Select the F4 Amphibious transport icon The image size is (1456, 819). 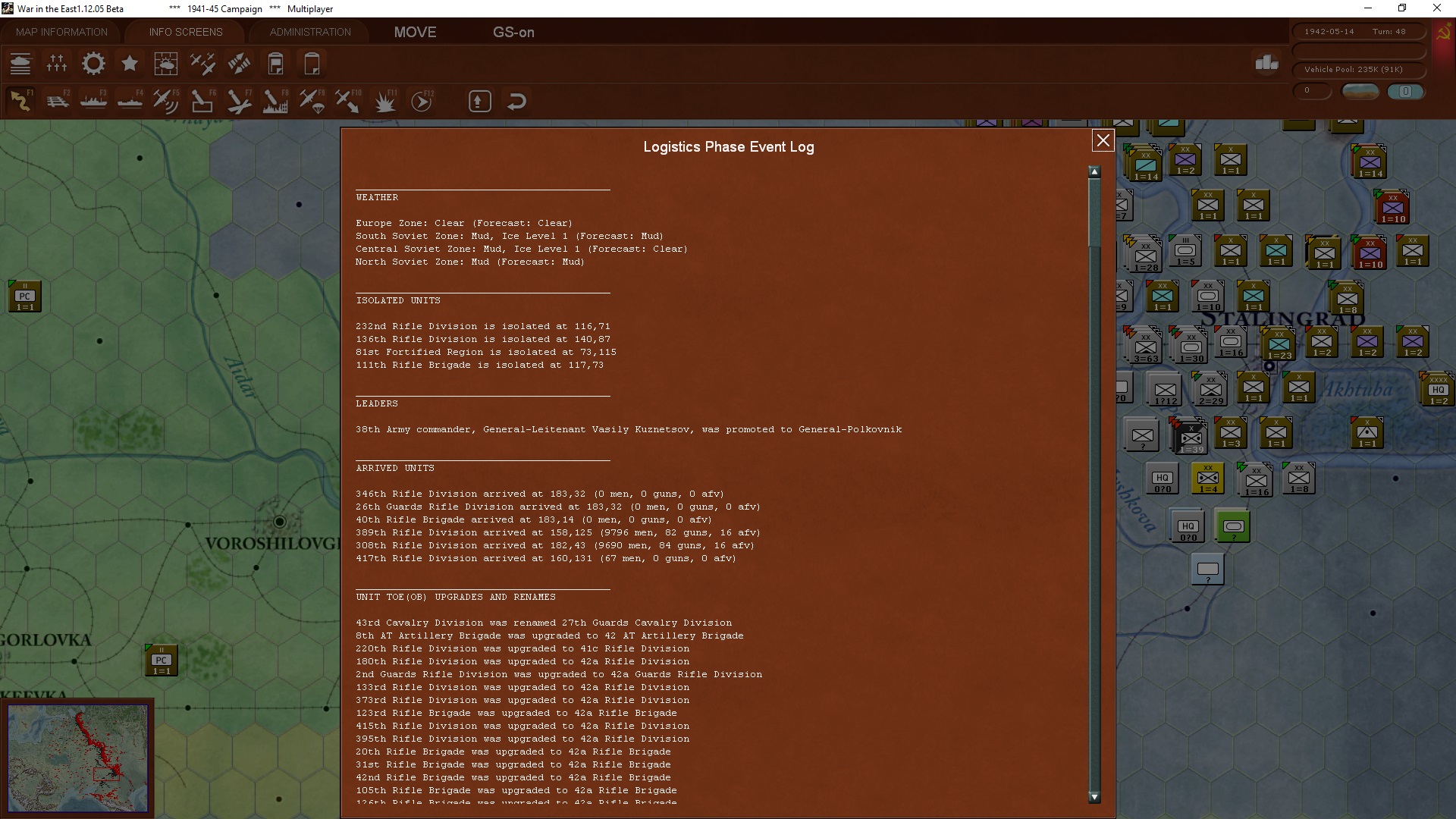click(x=130, y=101)
